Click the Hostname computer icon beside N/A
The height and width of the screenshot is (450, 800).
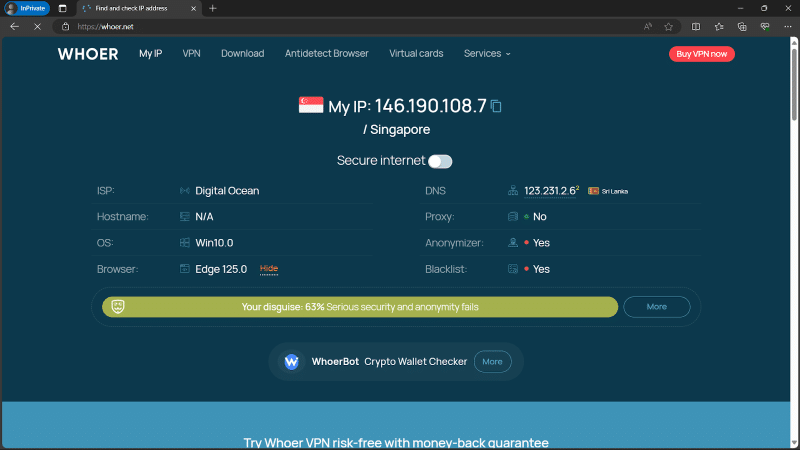pyautogui.click(x=185, y=217)
